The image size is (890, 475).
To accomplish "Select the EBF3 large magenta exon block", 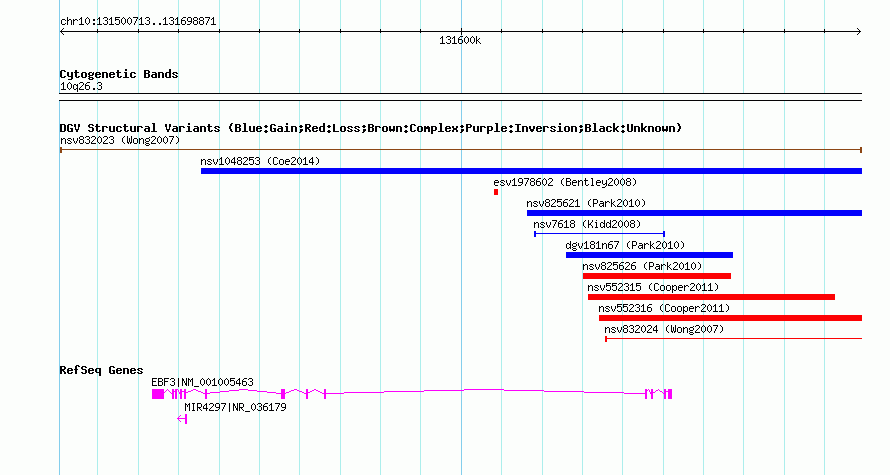I will click(x=158, y=394).
